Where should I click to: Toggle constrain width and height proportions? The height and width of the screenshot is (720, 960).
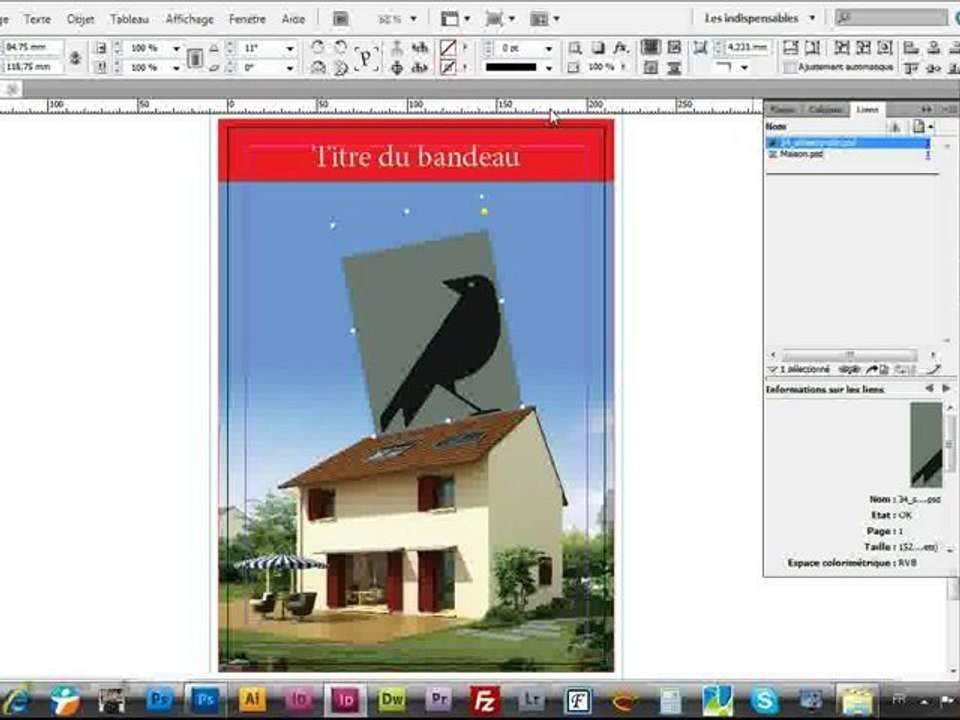point(75,58)
